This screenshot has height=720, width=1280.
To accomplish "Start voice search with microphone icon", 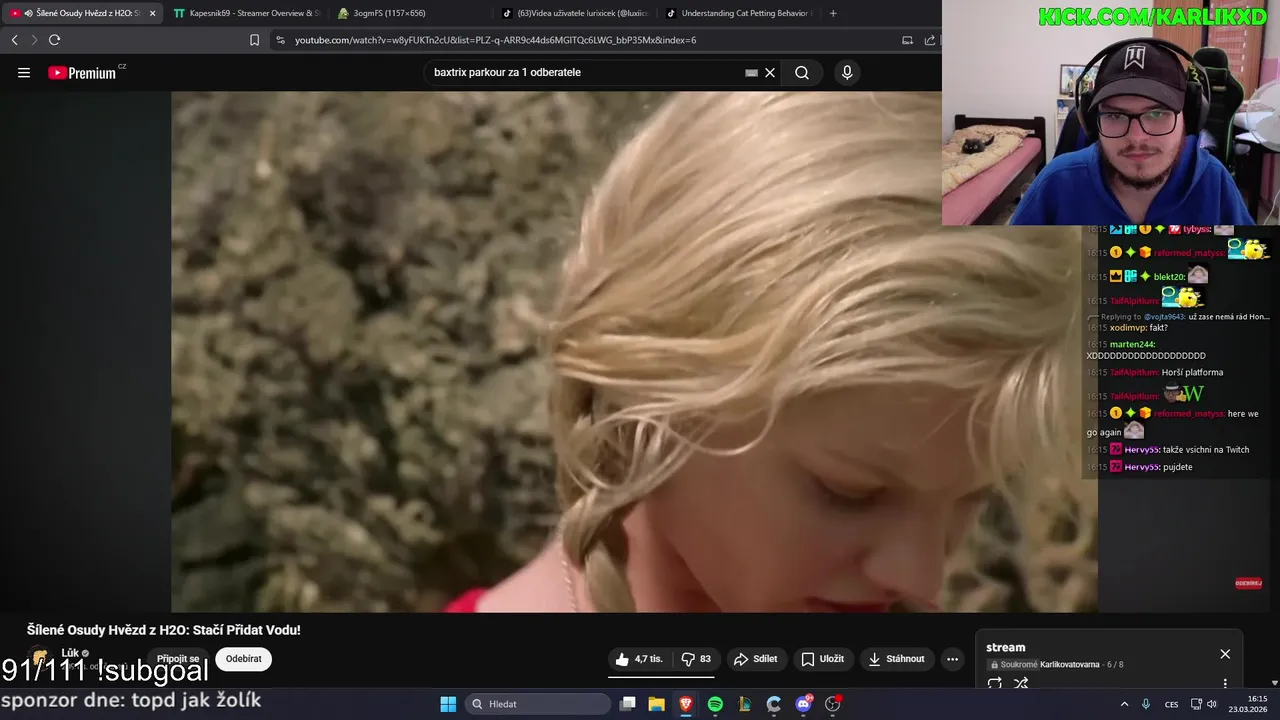I will pyautogui.click(x=847, y=72).
